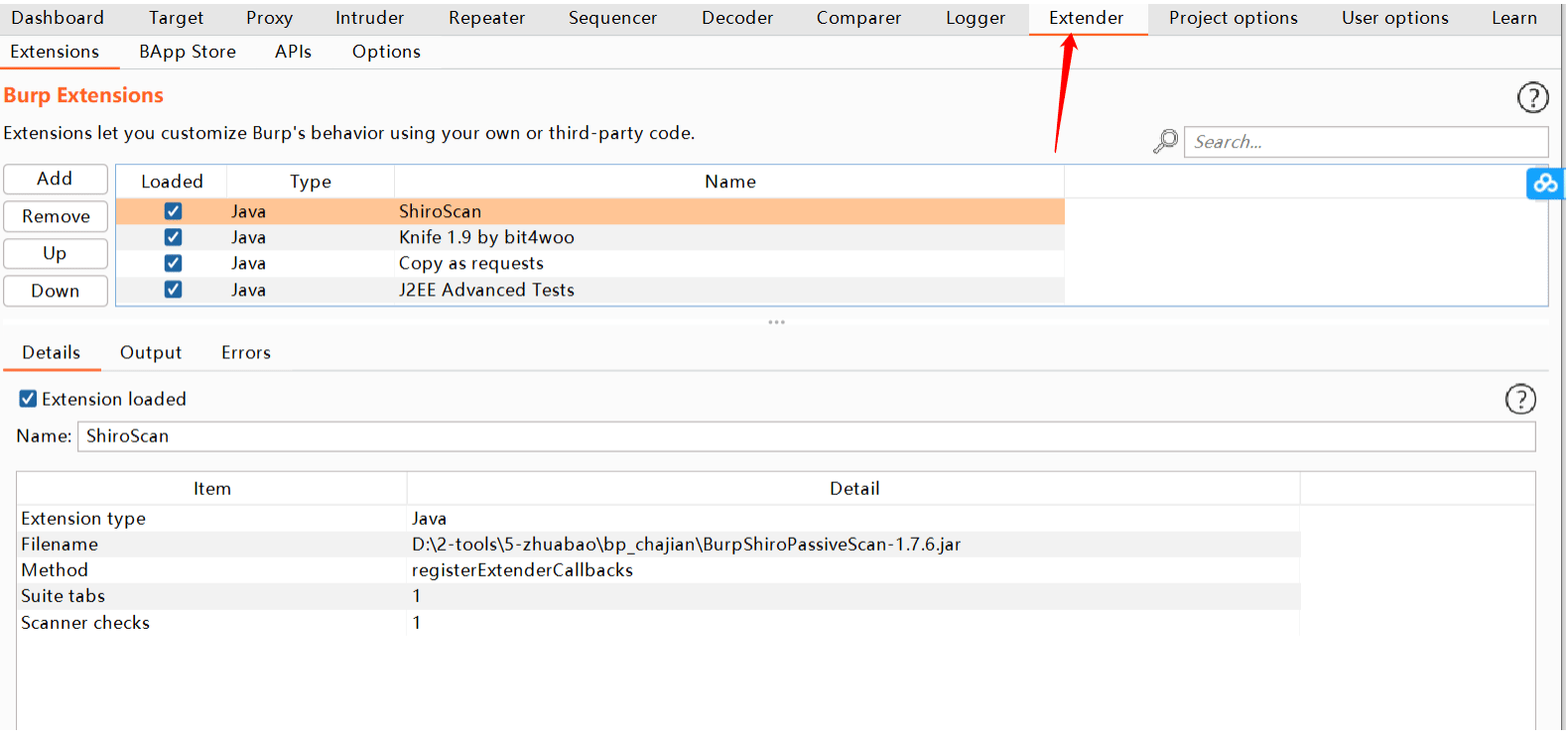1568x740 pixels.
Task: Click the Remove extension button
Action: 56,216
